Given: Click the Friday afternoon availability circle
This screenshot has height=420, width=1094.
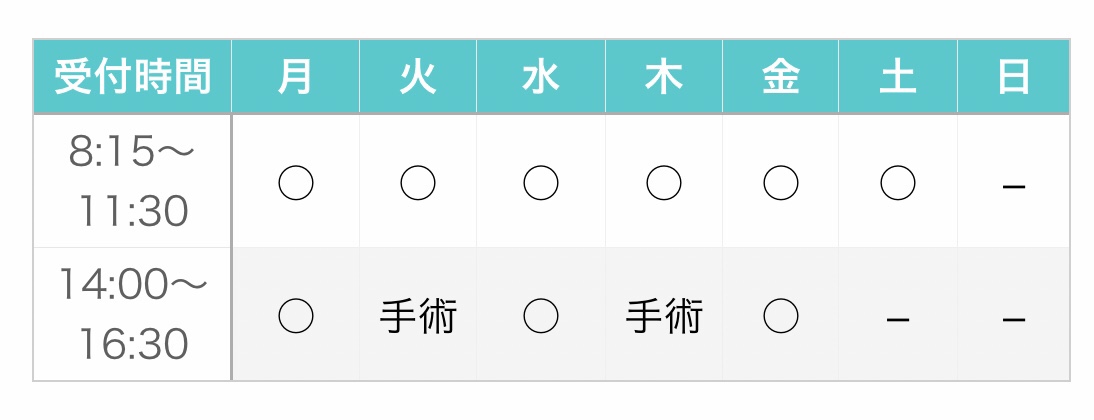Looking at the screenshot, I should click(781, 316).
